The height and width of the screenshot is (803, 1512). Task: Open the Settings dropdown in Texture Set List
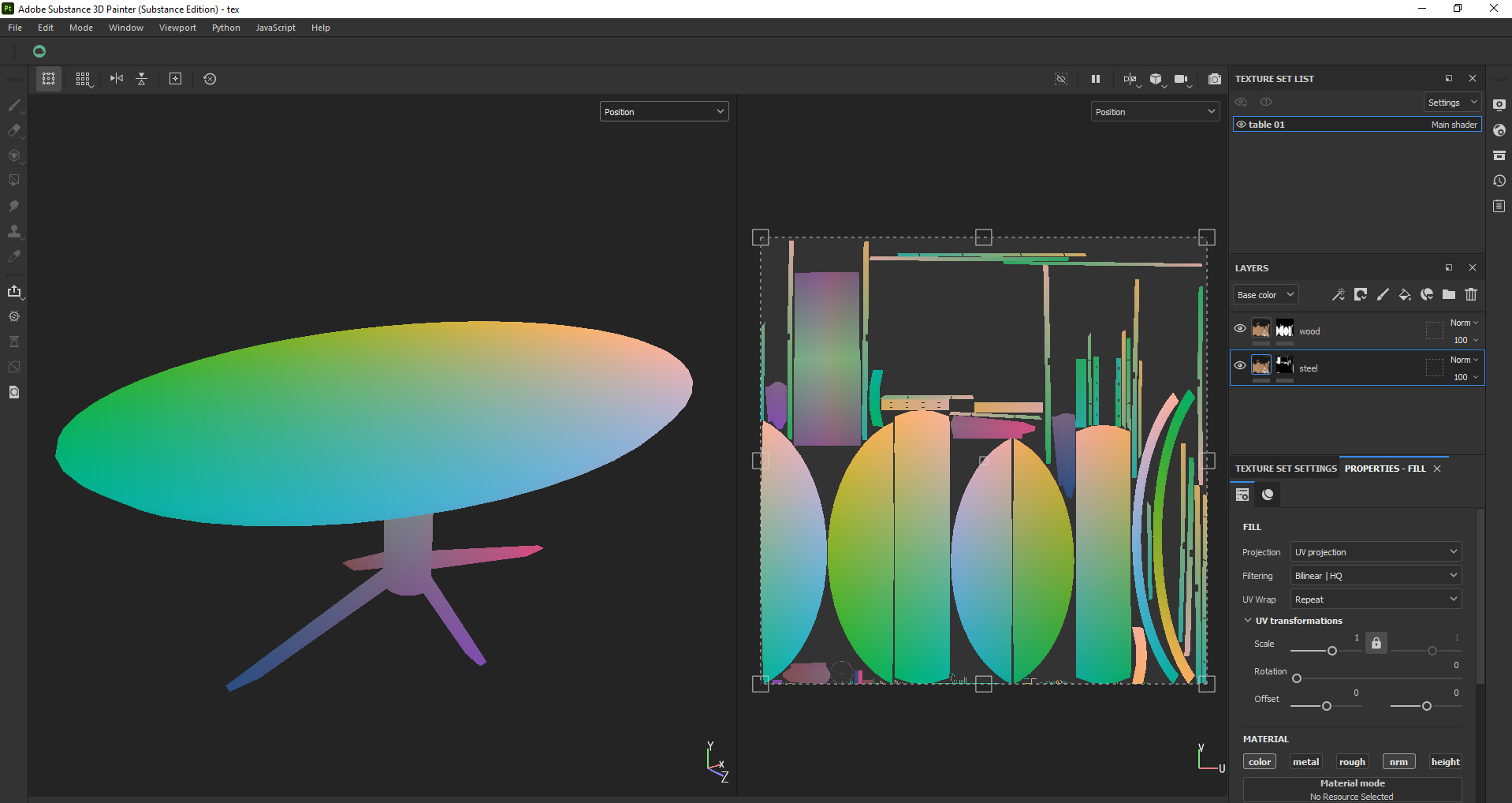click(x=1452, y=103)
